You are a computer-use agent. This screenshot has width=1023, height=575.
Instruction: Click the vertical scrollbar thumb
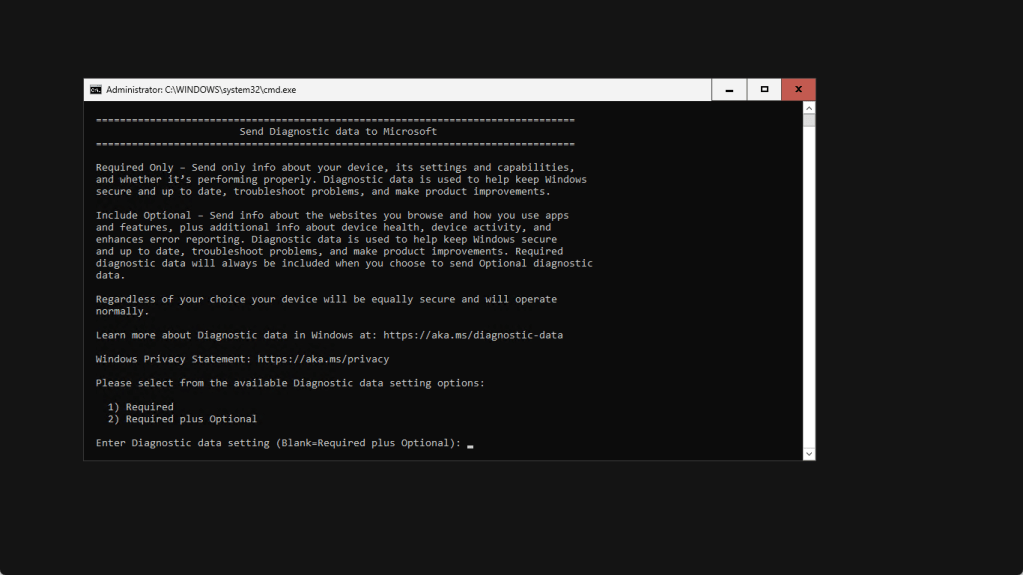pos(809,121)
